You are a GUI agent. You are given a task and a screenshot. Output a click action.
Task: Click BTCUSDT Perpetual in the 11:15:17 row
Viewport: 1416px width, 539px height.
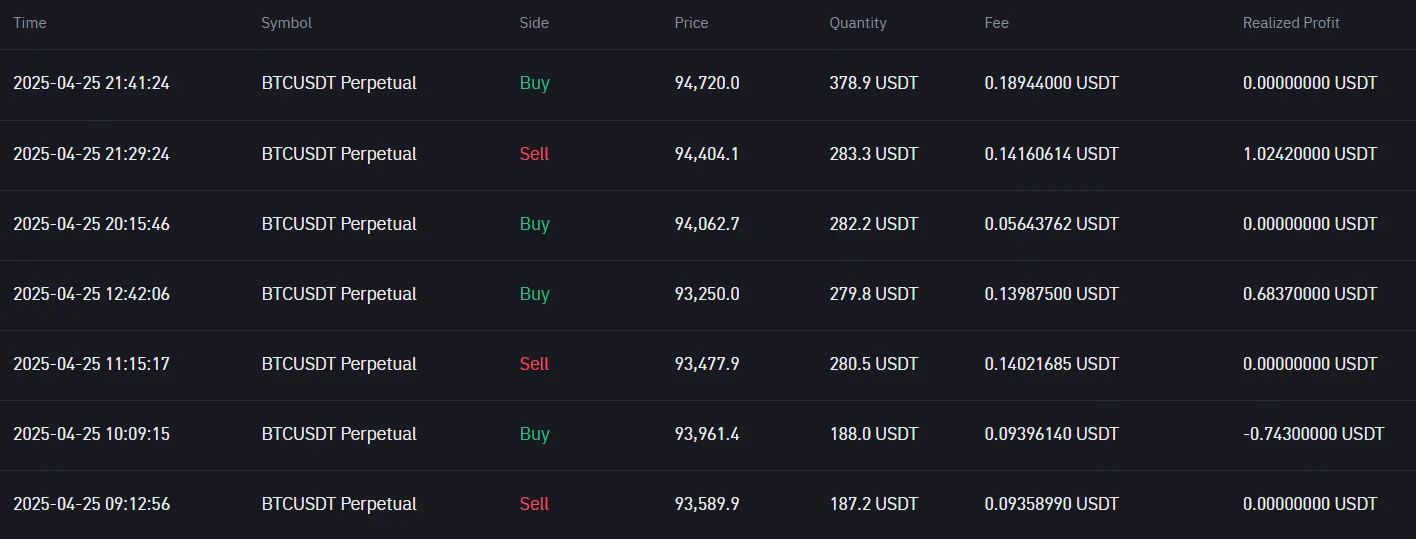(x=339, y=364)
